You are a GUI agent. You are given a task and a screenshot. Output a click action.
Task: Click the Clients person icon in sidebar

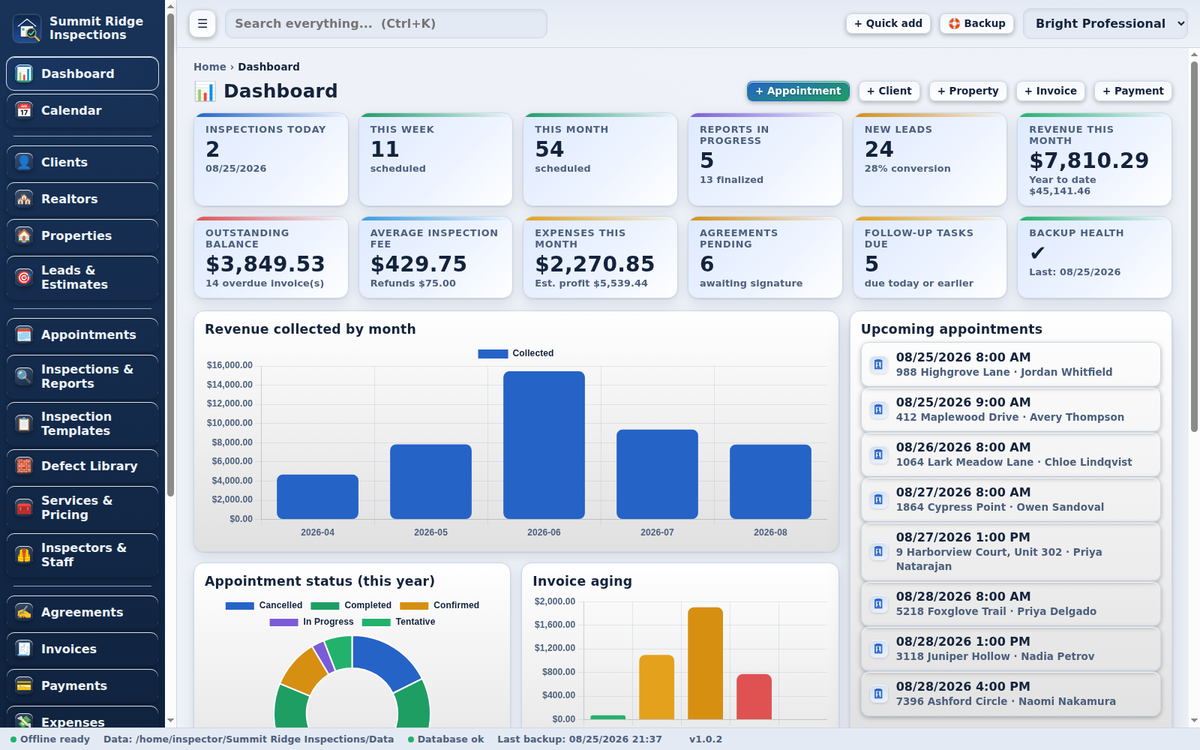click(24, 162)
